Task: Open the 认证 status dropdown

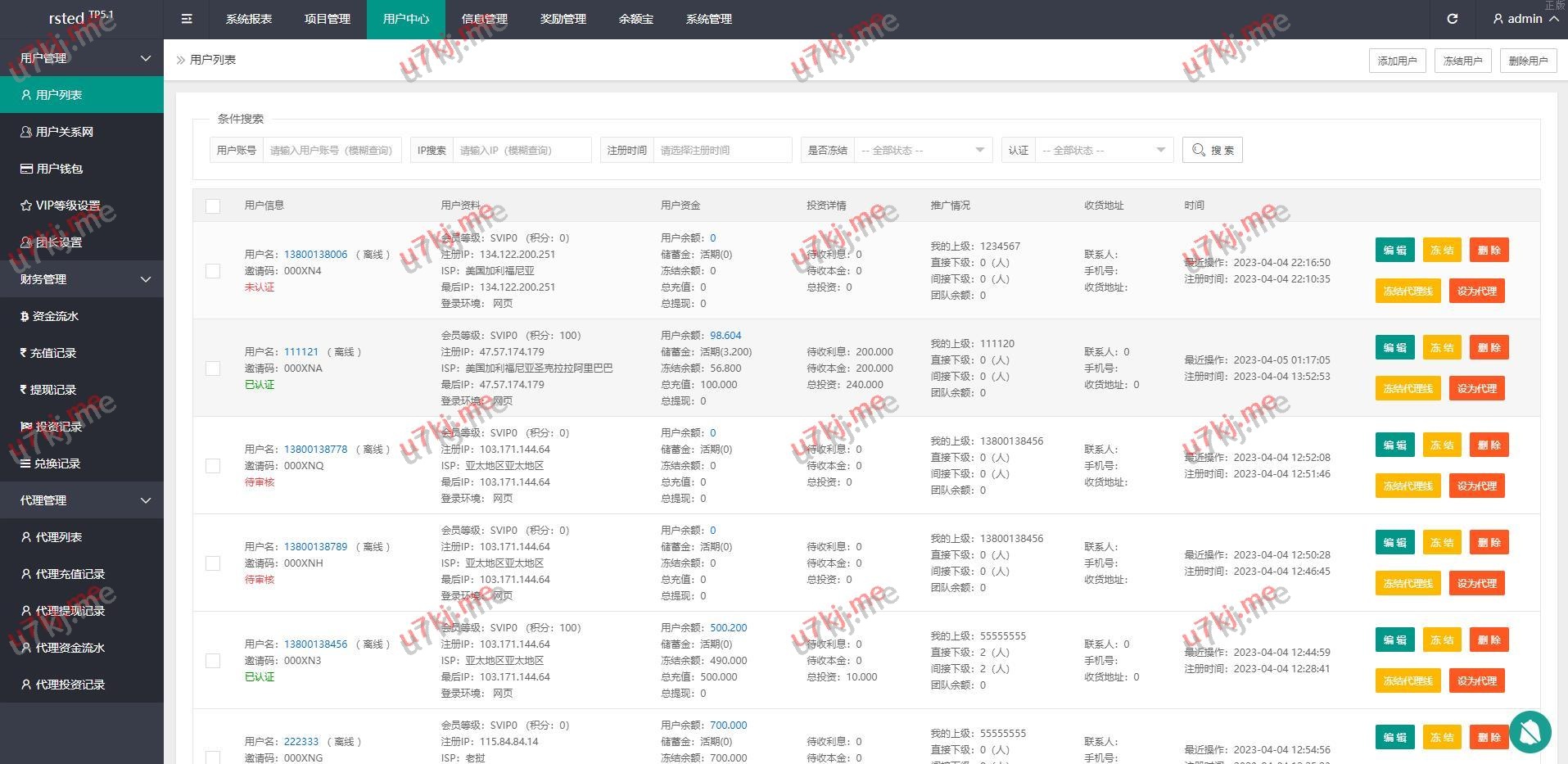Action: [1103, 151]
